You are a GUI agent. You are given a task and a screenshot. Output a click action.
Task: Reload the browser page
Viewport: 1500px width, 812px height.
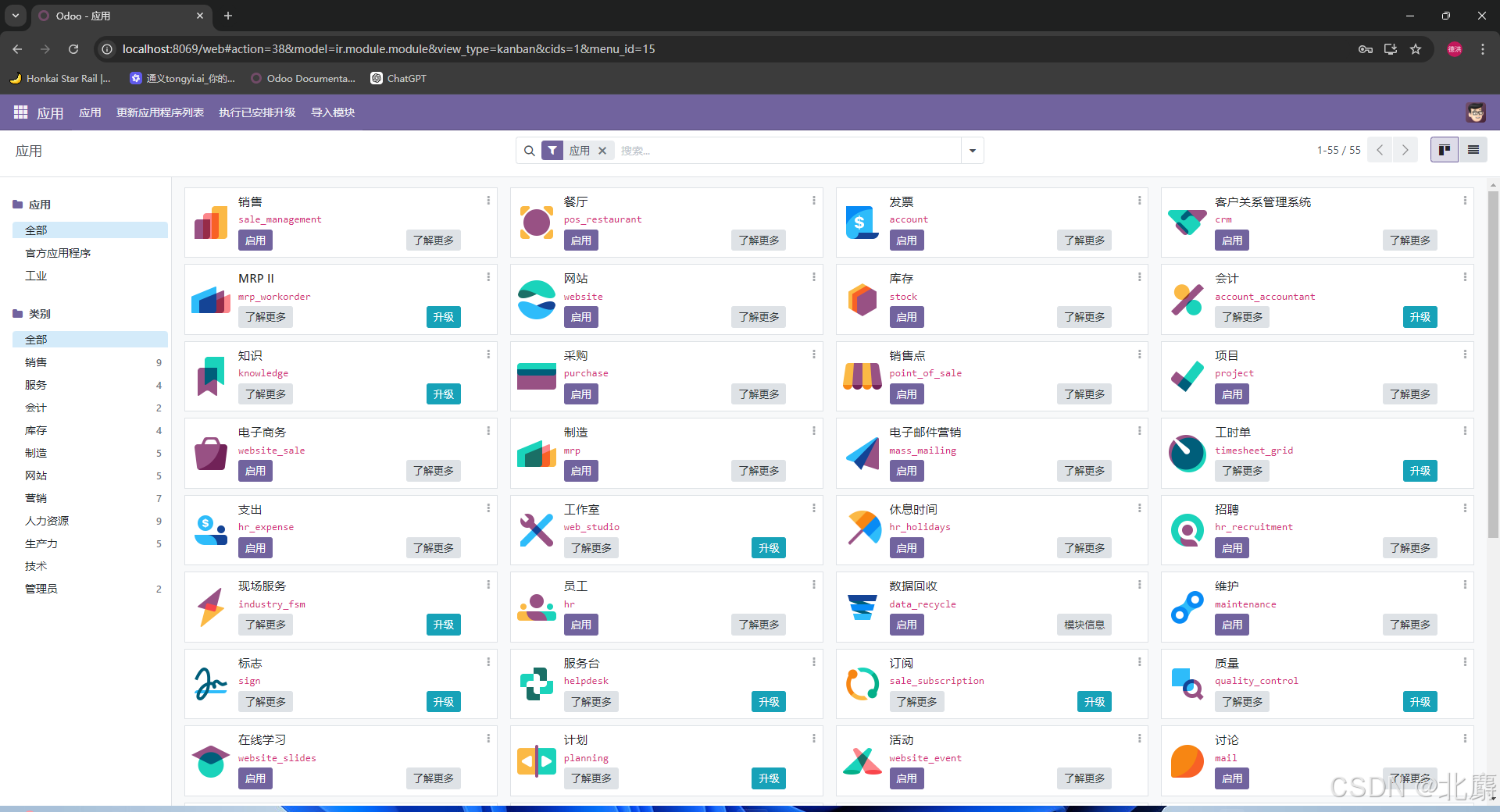click(73, 49)
